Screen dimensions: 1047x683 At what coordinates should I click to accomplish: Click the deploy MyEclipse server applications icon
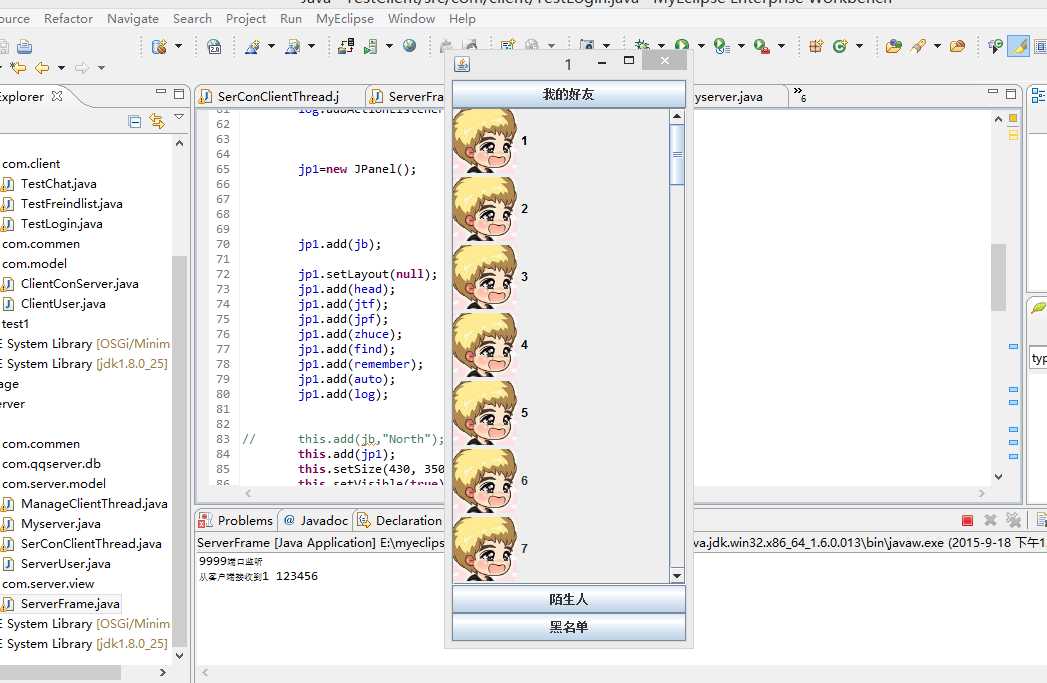coord(346,46)
